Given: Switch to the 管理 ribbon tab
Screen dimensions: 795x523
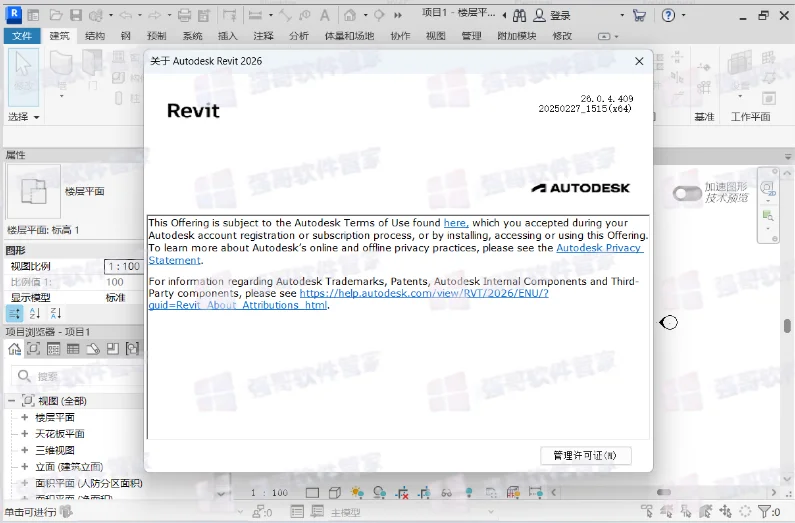Looking at the screenshot, I should click(471, 36).
